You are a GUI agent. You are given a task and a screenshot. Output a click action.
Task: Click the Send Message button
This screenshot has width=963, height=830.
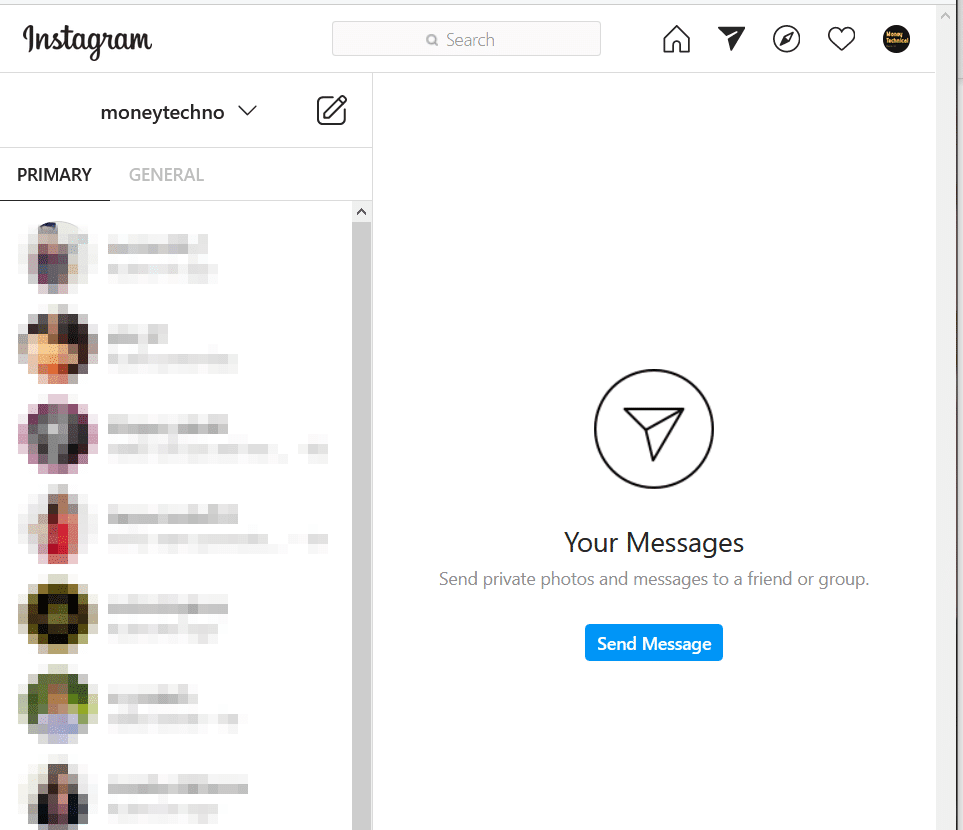click(653, 643)
